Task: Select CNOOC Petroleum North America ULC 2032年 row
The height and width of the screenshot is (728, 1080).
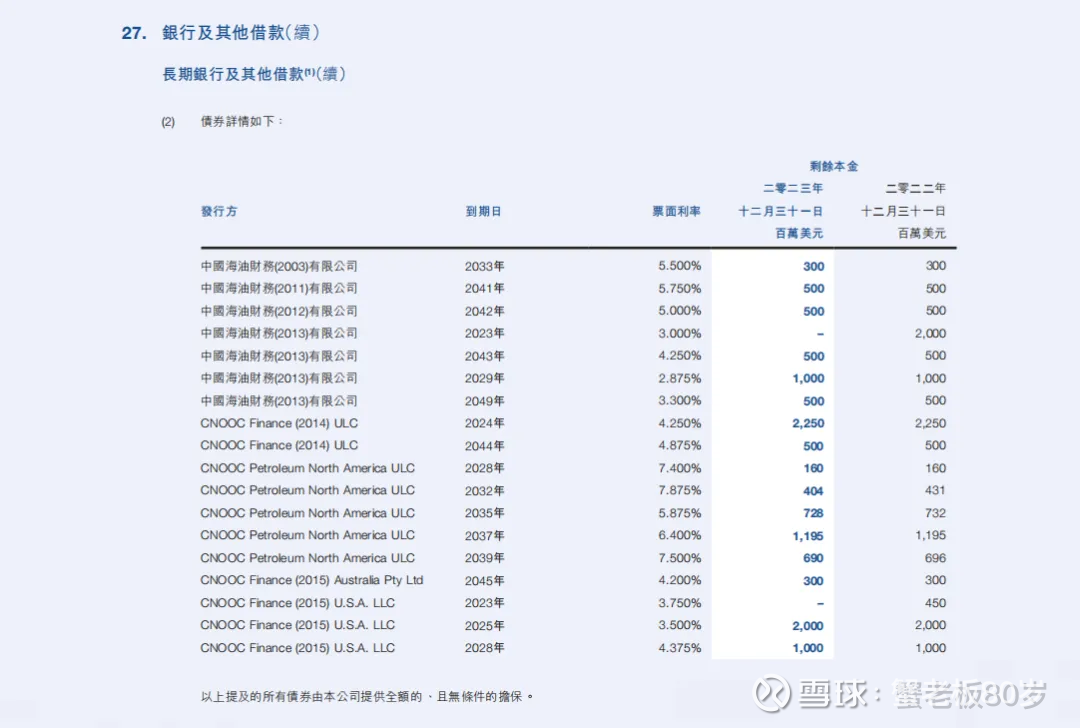Action: pos(307,490)
